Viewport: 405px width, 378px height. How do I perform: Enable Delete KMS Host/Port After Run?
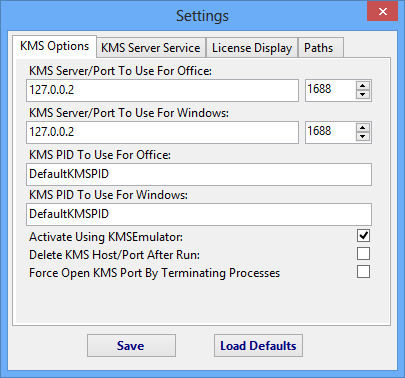363,254
